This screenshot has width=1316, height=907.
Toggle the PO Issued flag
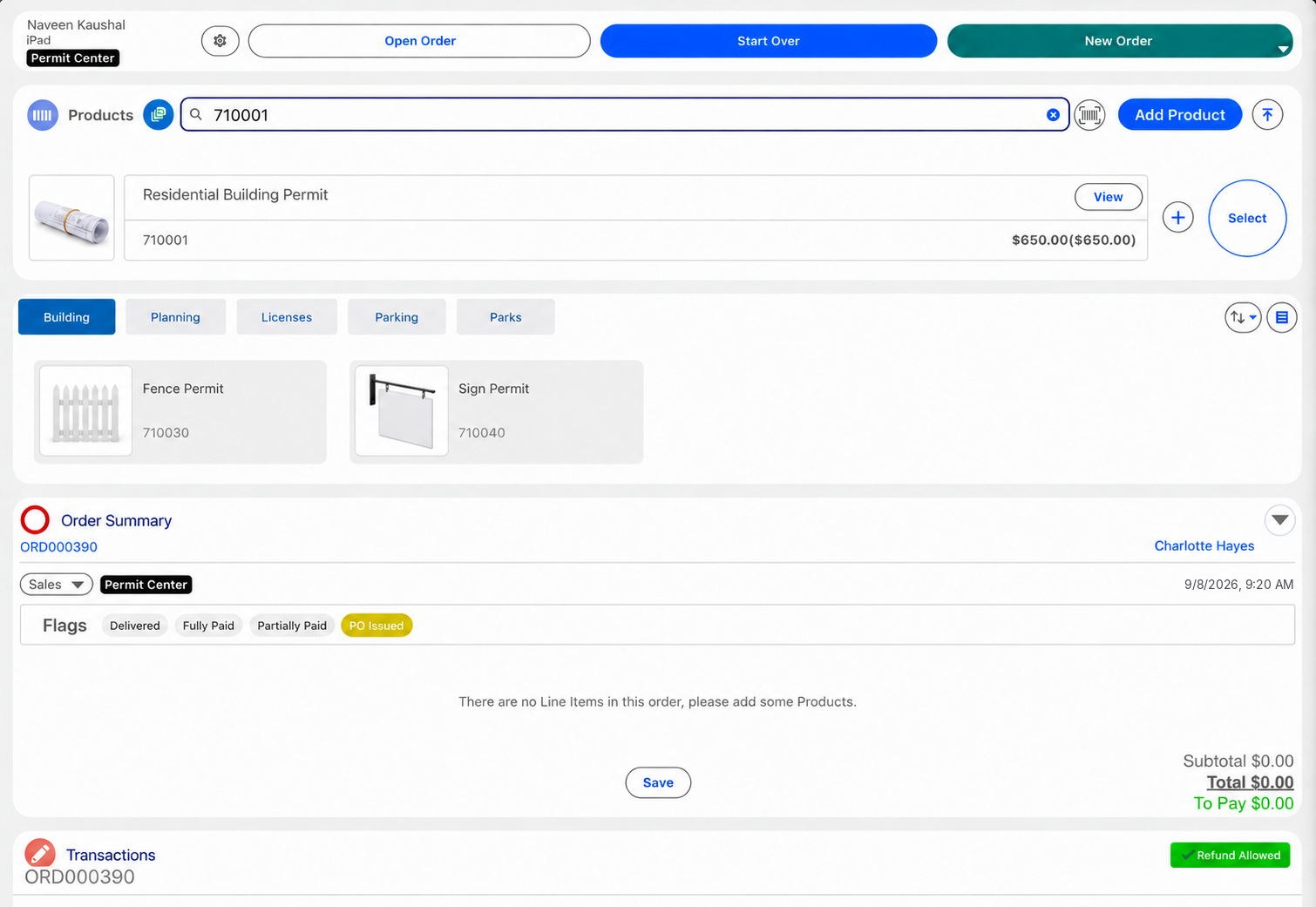376,626
